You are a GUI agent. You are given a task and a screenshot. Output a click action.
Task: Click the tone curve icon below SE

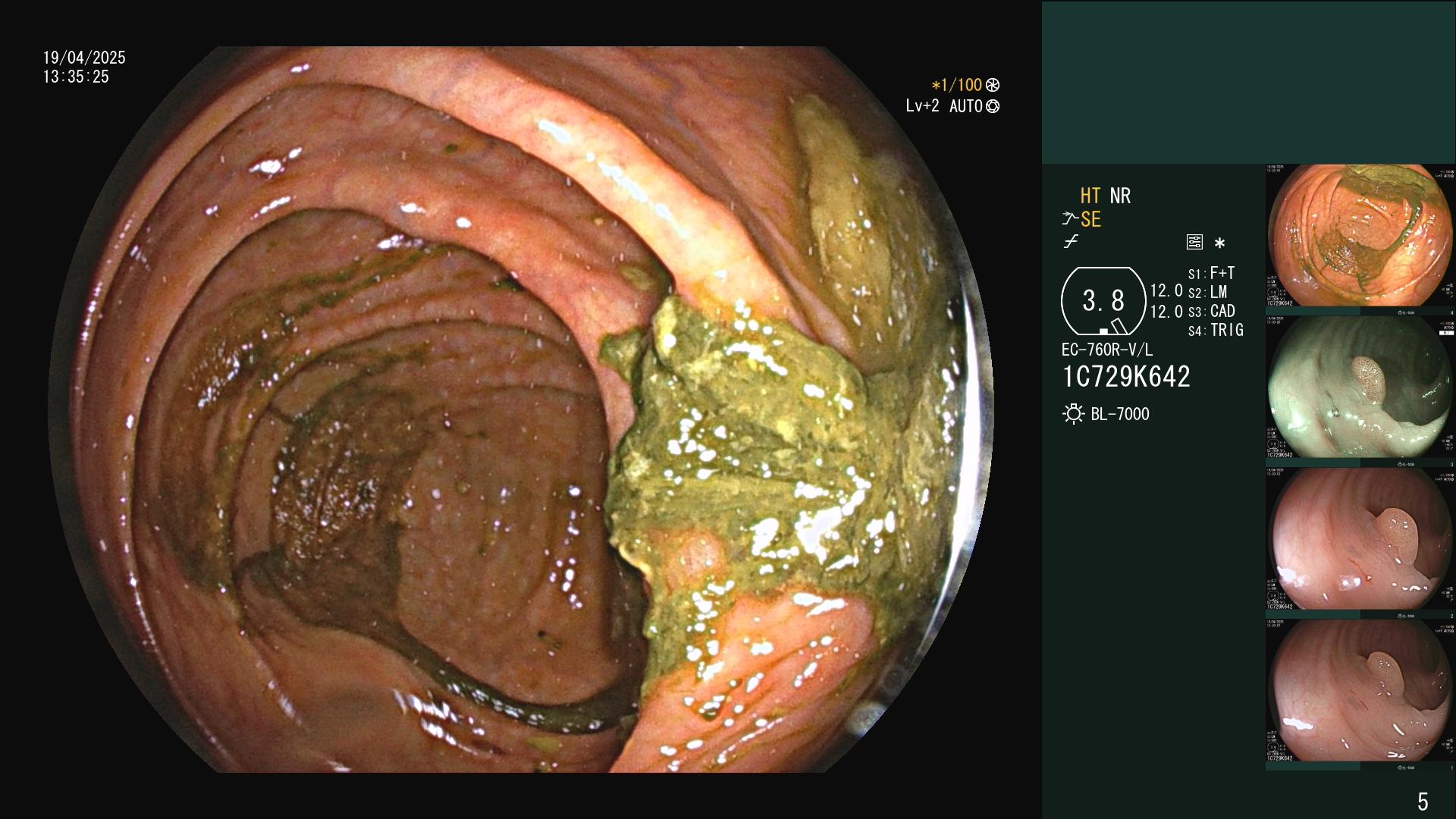(1071, 242)
